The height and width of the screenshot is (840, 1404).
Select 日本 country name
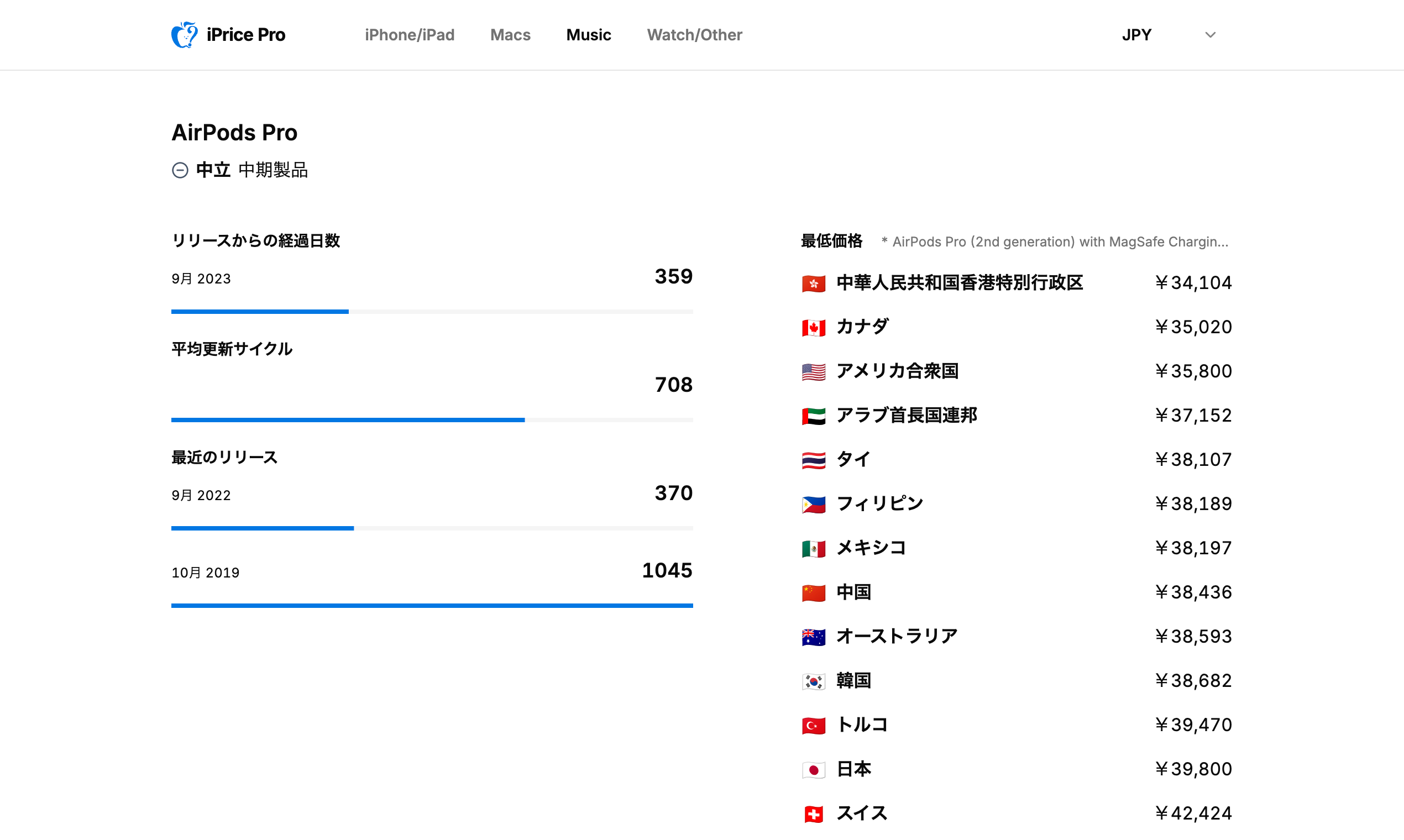[853, 768]
